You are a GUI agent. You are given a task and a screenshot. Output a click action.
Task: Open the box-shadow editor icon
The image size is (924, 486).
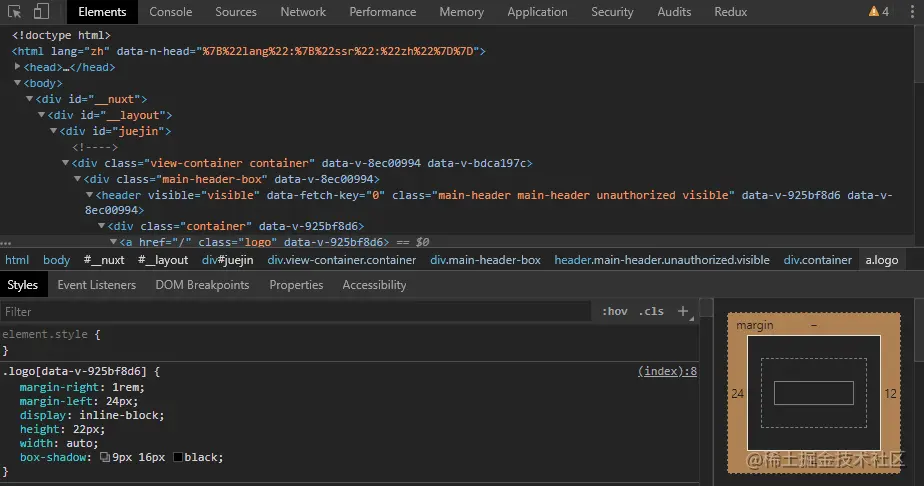click(105, 457)
